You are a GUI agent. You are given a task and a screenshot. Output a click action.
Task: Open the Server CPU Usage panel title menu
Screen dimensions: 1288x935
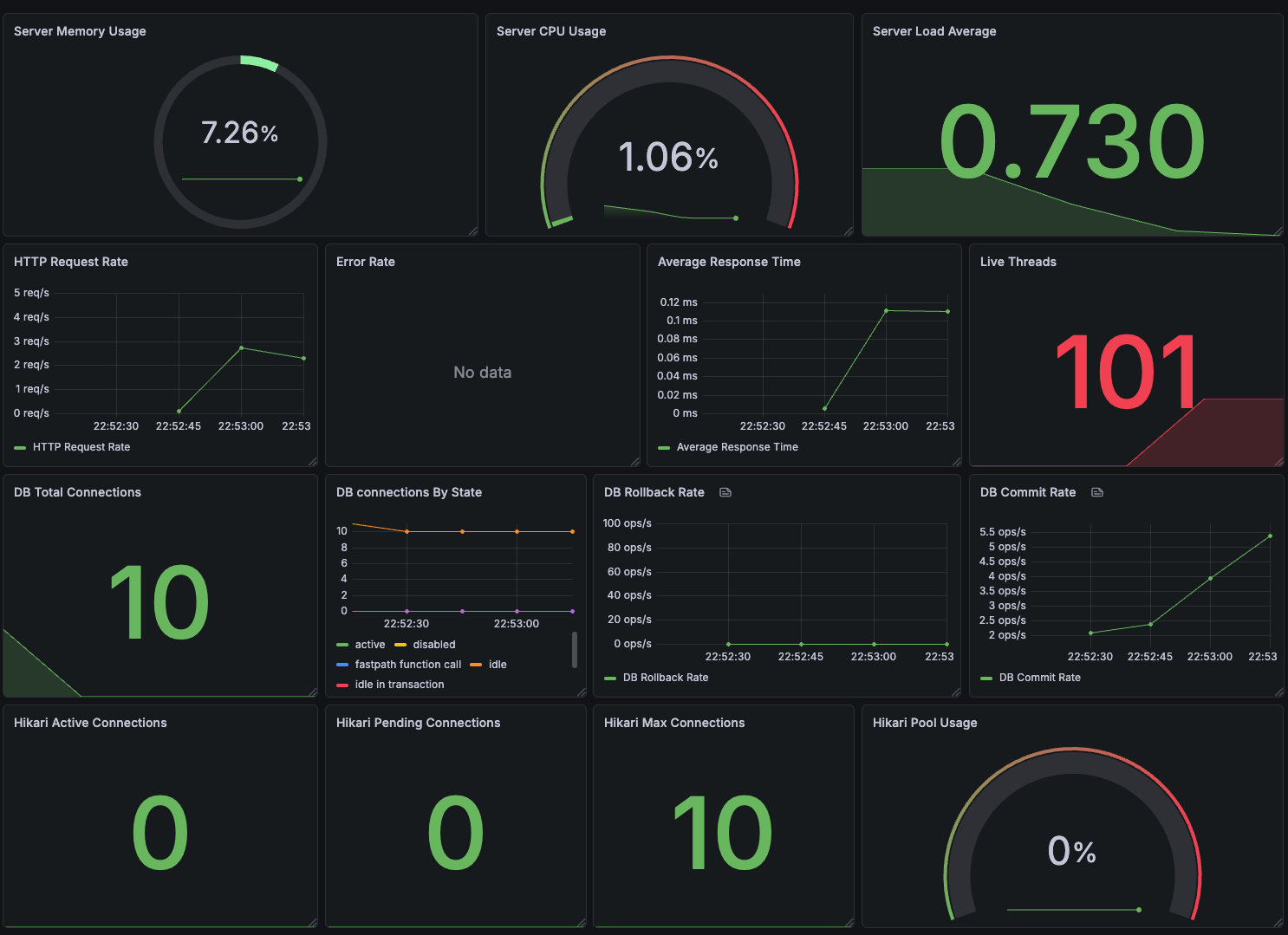(x=551, y=31)
